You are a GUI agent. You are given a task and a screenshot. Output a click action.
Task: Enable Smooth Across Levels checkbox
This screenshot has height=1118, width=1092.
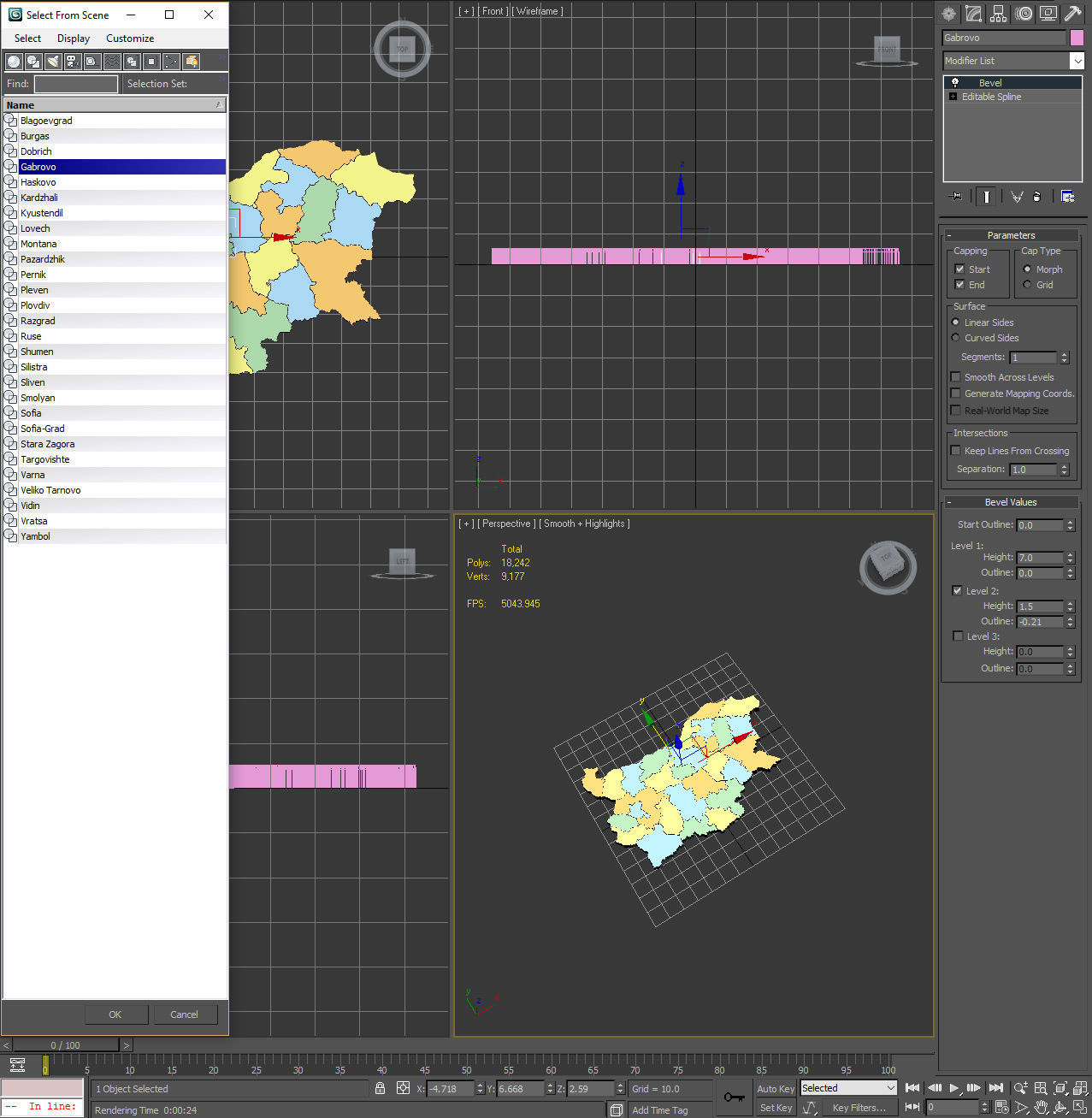[x=955, y=376]
